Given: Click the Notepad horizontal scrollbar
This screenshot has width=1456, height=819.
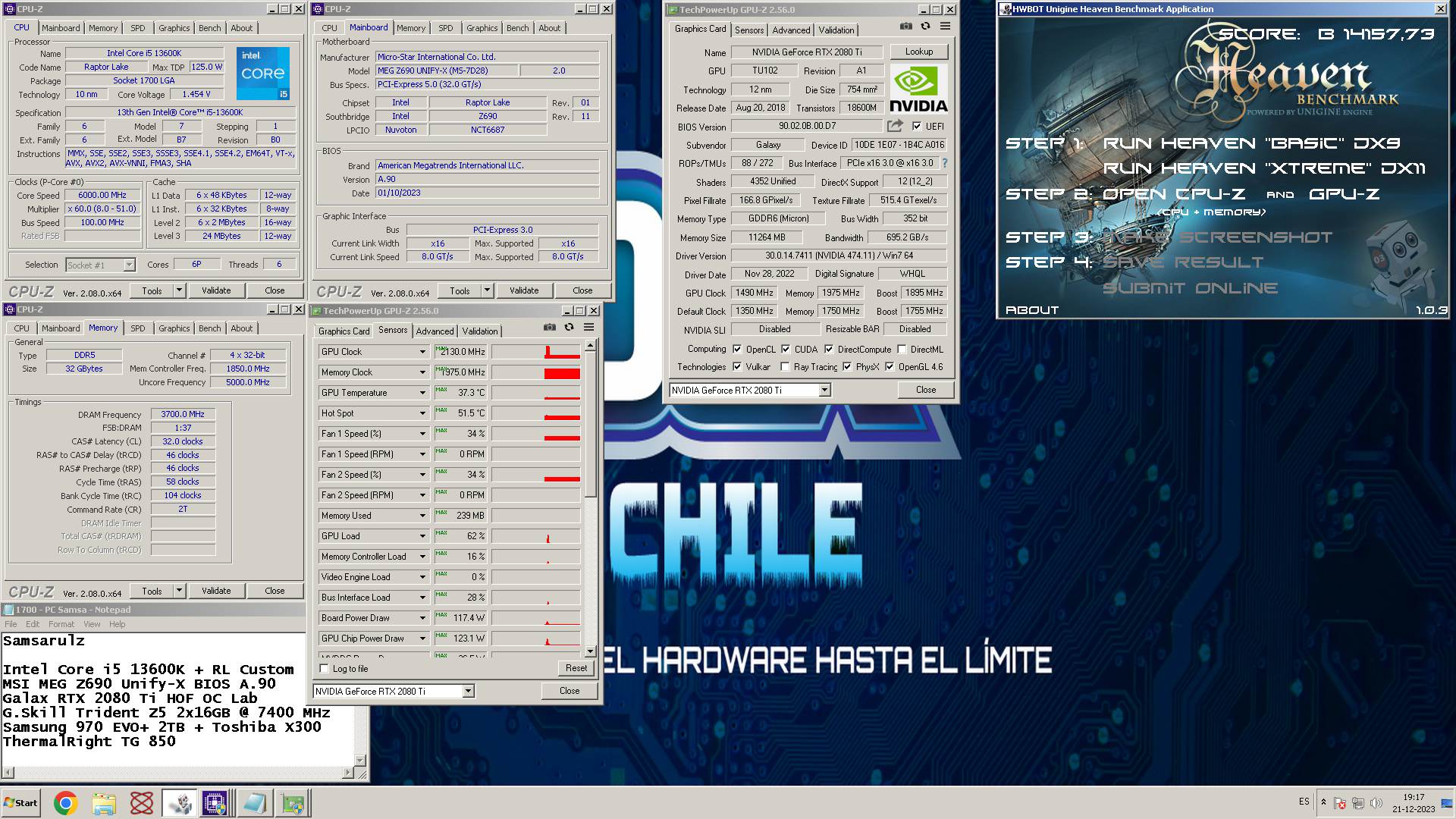Looking at the screenshot, I should pyautogui.click(x=177, y=773).
